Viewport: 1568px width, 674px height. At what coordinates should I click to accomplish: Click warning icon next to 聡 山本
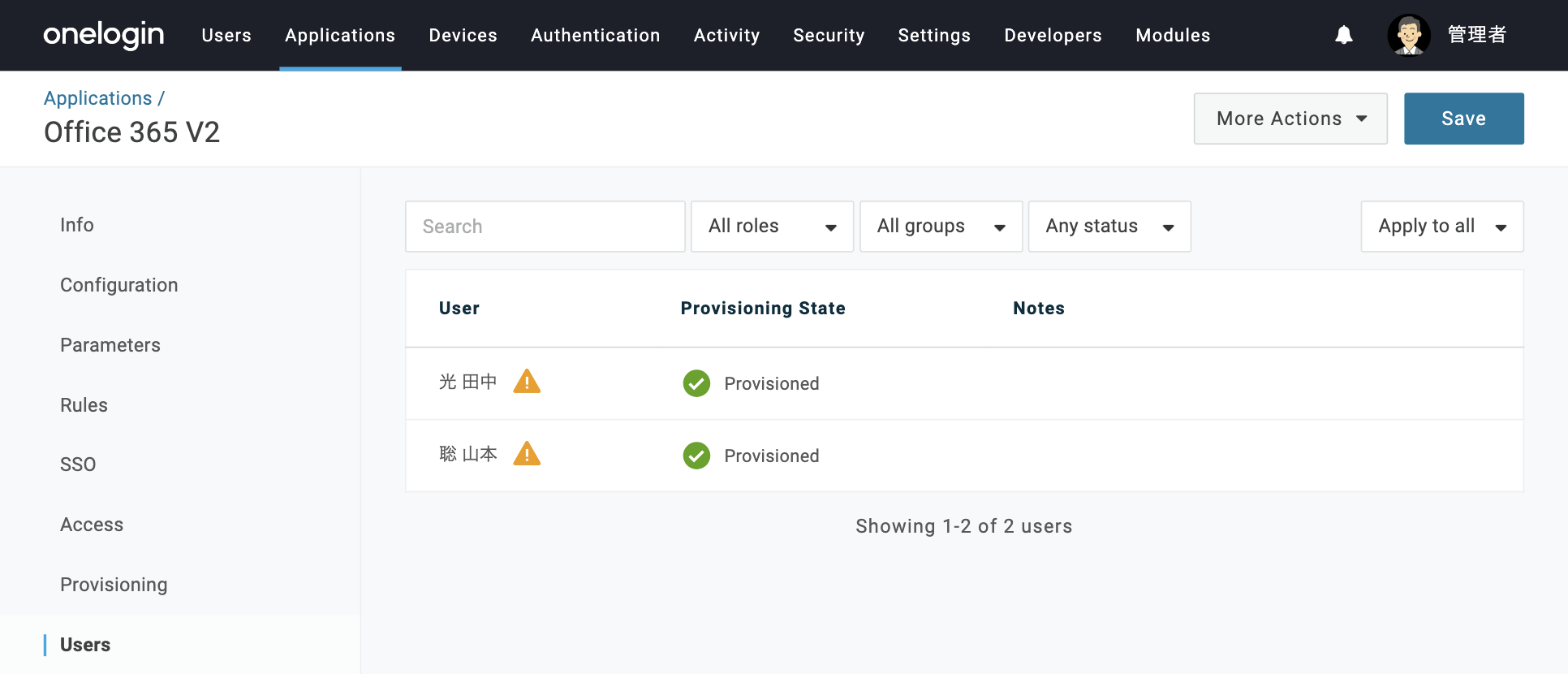coord(527,453)
